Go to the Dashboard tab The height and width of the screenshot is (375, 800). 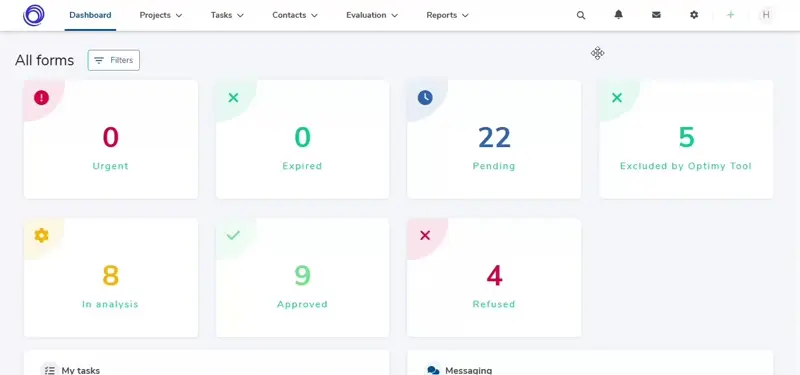coord(90,15)
